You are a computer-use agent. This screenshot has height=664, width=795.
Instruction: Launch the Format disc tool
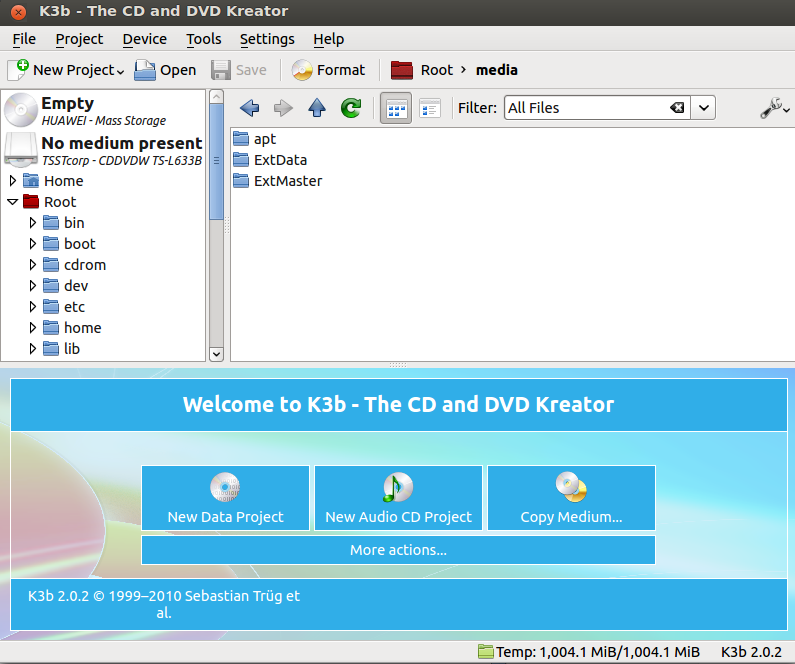pyautogui.click(x=328, y=70)
